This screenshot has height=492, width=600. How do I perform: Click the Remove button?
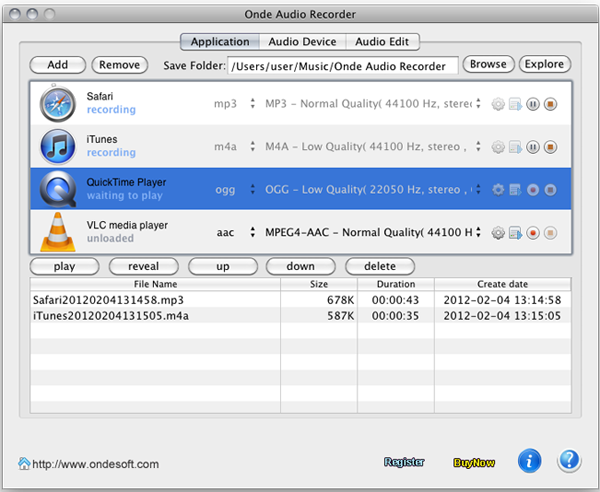(x=120, y=65)
